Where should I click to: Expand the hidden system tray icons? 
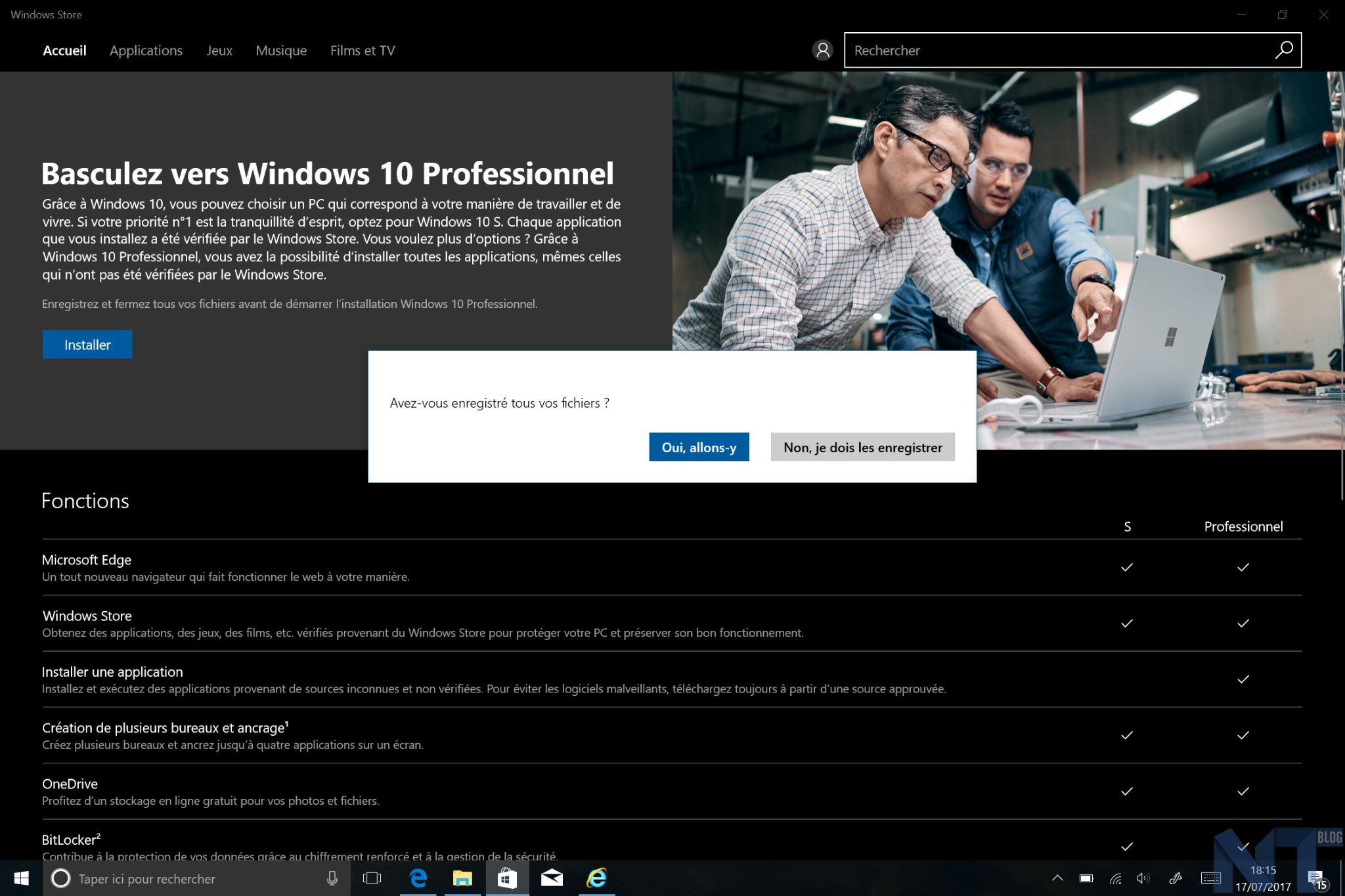pos(1057,878)
